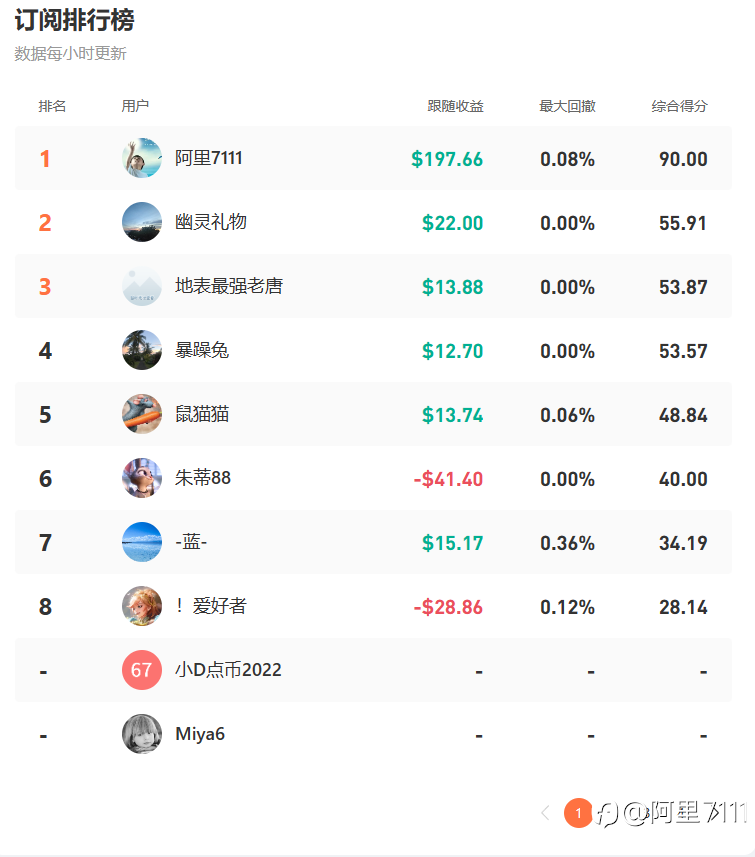Click 跟随收益 column header

coord(455,106)
